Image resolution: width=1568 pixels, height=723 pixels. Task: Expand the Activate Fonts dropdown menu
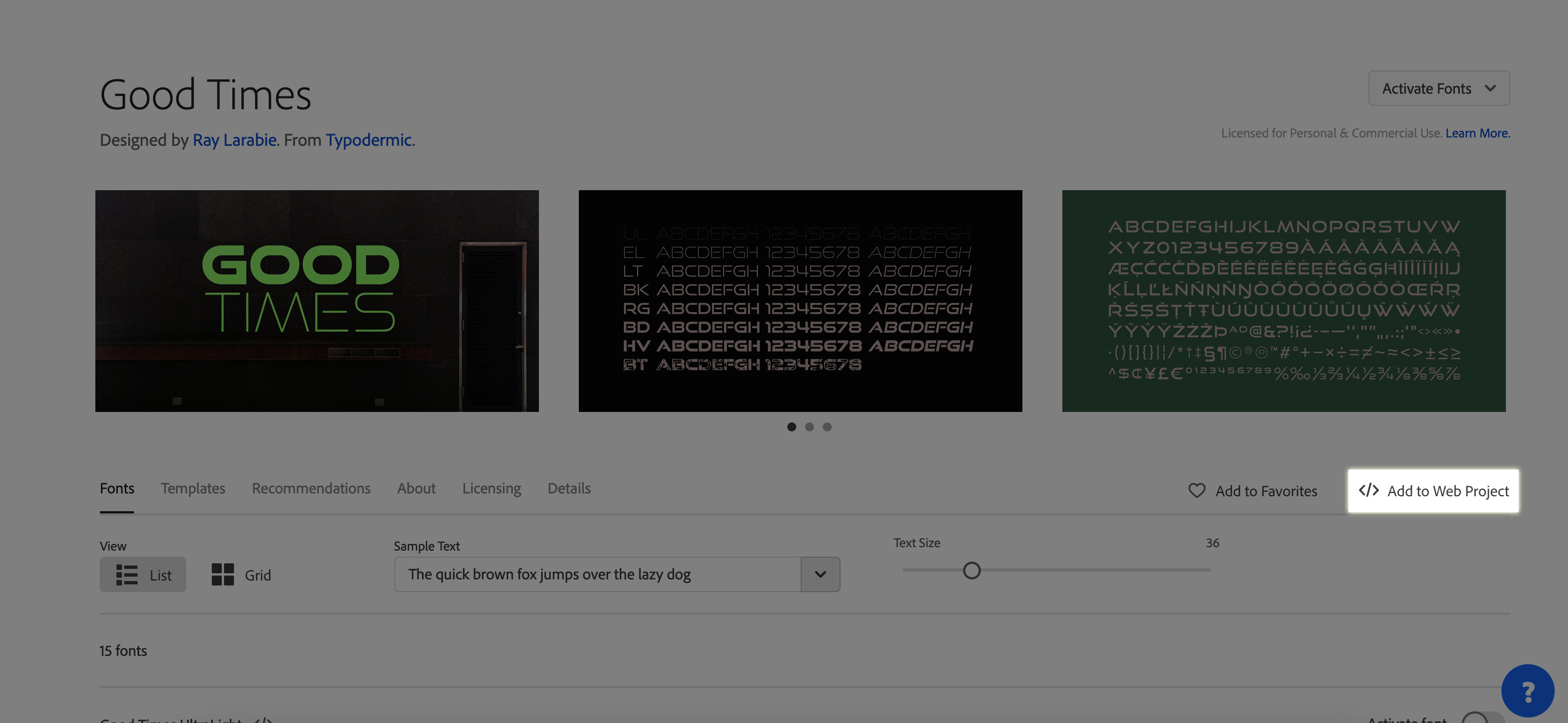[1492, 88]
